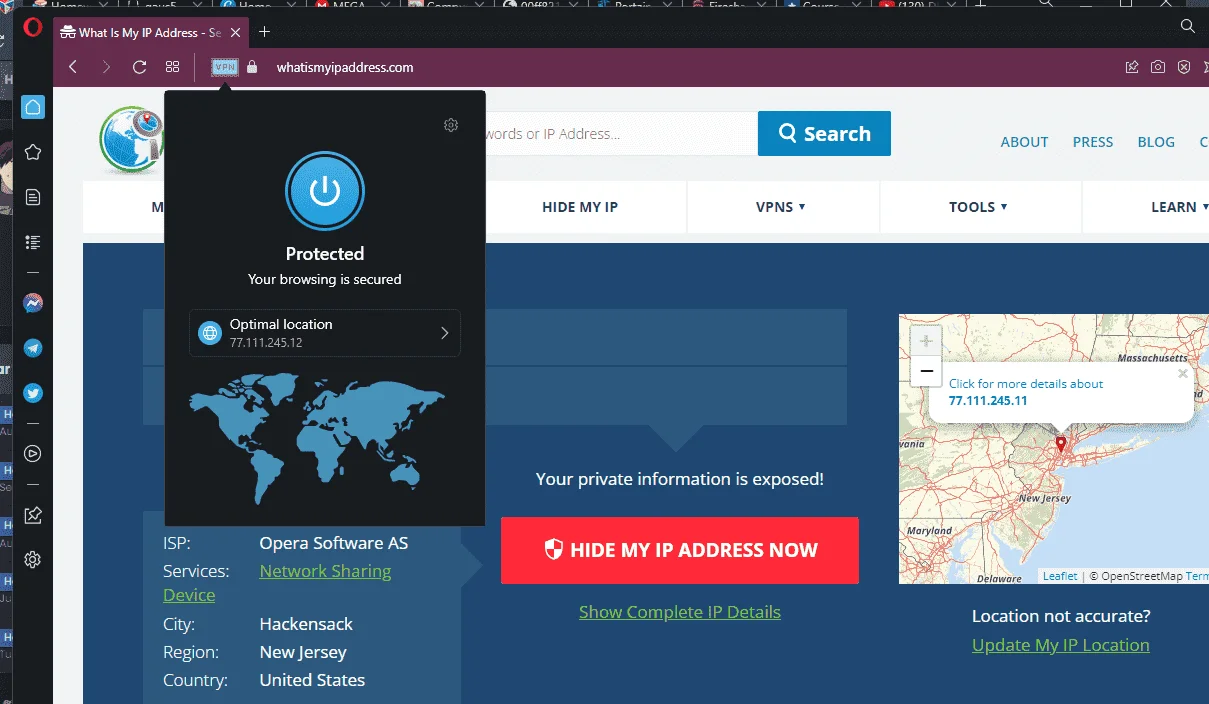Open the Device link

point(189,595)
